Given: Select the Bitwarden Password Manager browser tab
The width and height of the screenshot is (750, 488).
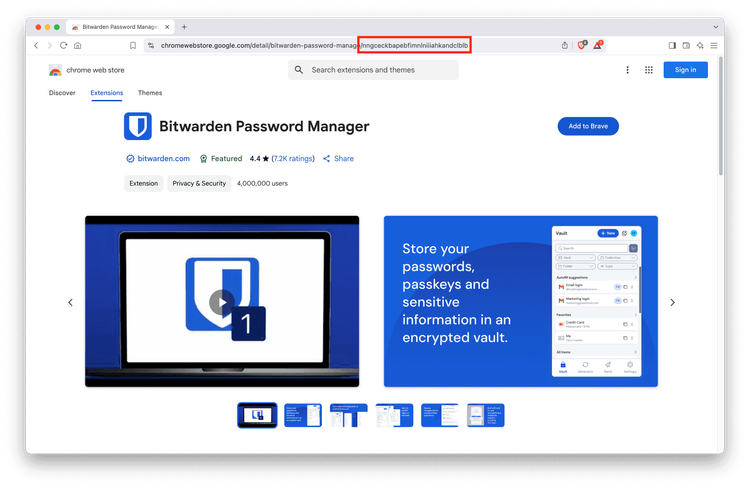Looking at the screenshot, I should click(121, 27).
